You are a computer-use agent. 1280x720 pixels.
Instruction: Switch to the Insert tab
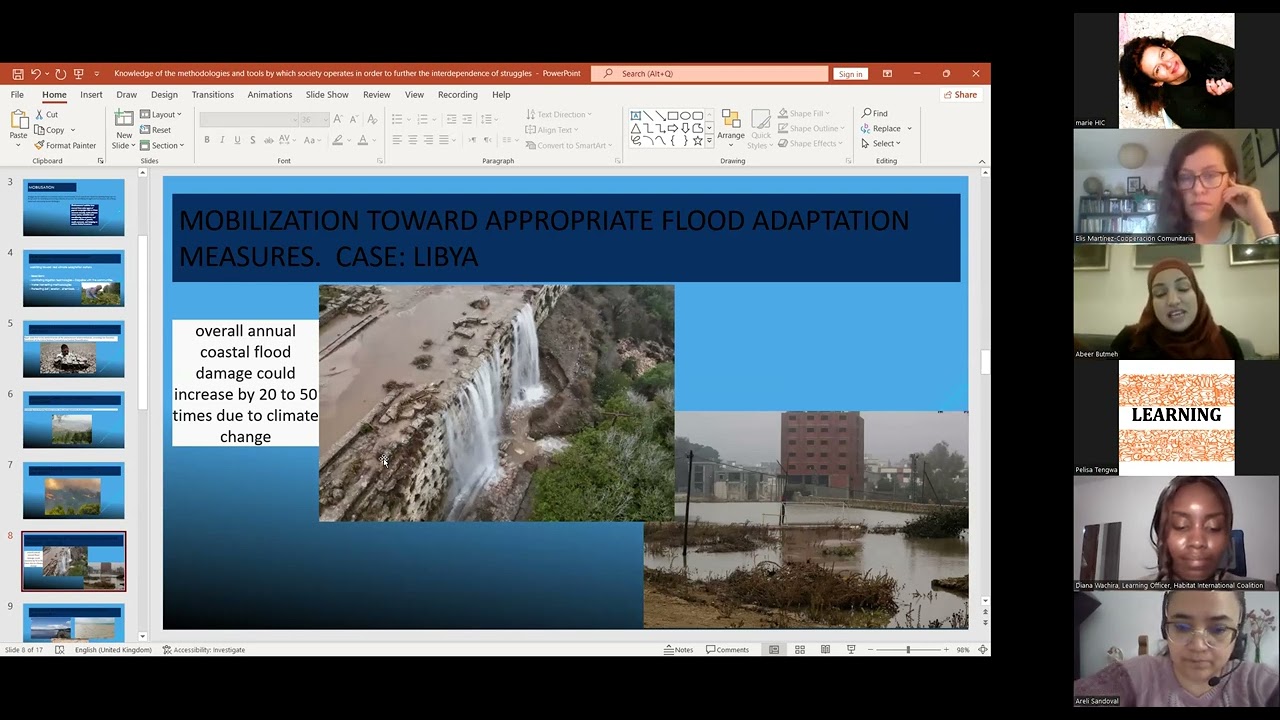tap(91, 95)
